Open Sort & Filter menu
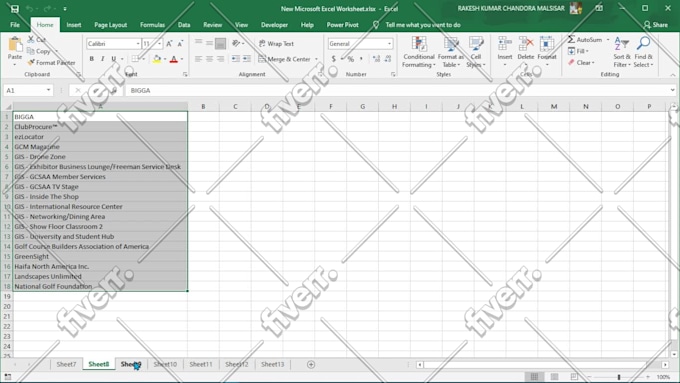The width and height of the screenshot is (680, 383). pos(622,52)
